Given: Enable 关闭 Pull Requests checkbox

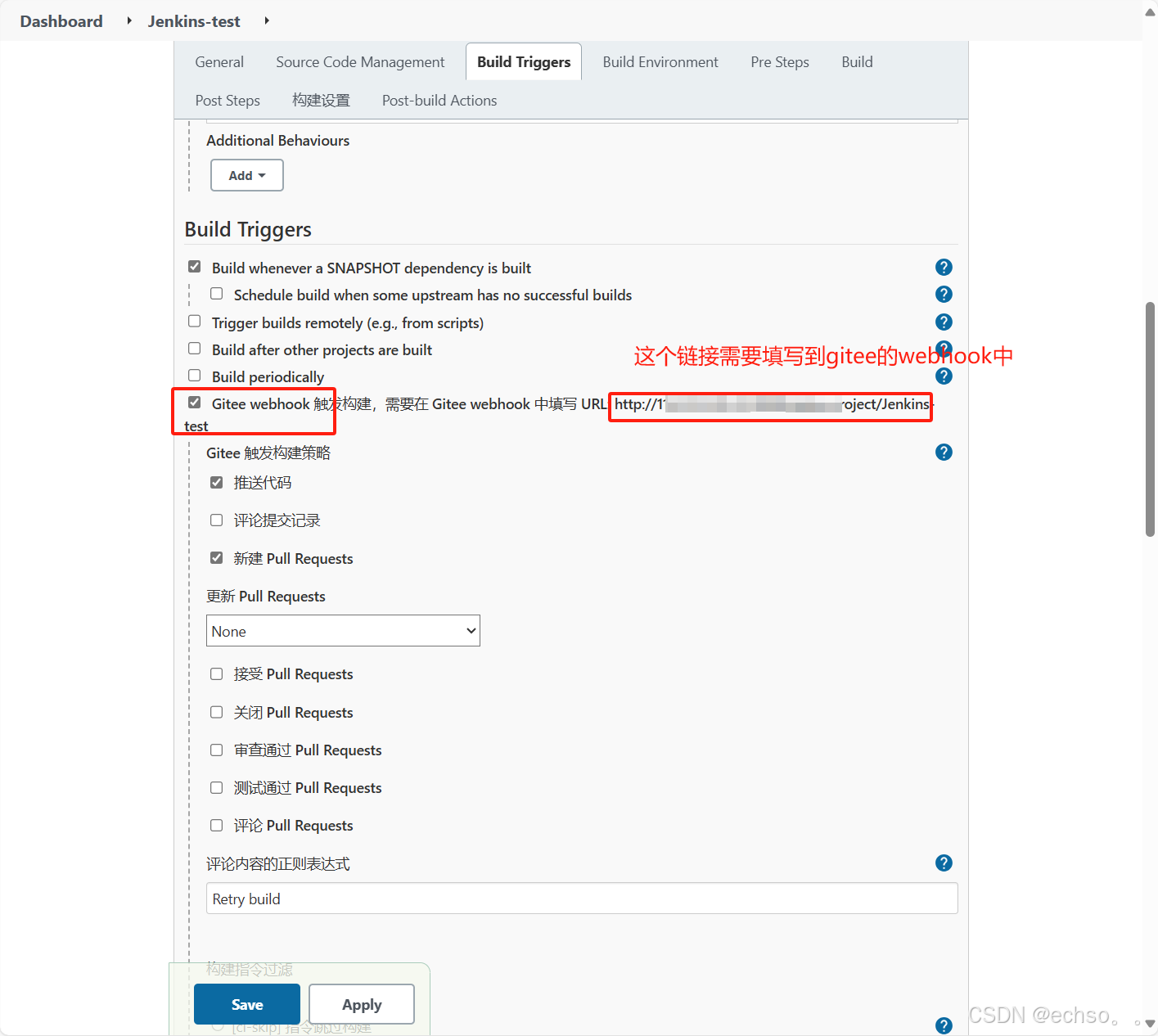Looking at the screenshot, I should [217, 713].
